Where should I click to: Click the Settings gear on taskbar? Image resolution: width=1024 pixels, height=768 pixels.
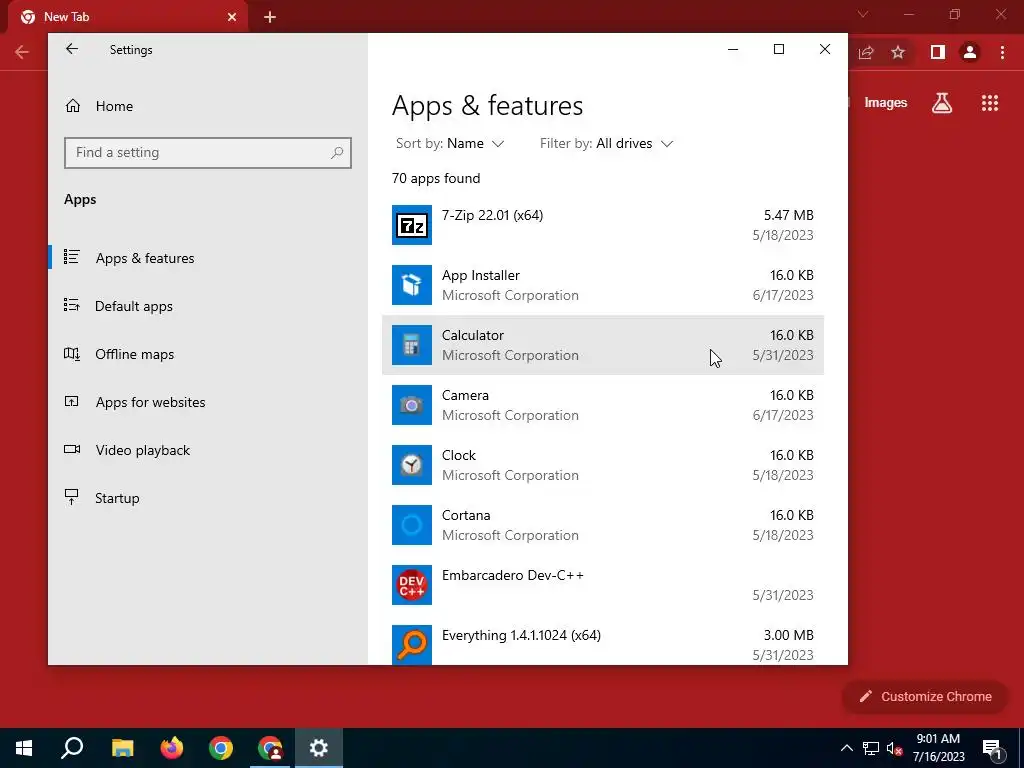click(x=319, y=748)
